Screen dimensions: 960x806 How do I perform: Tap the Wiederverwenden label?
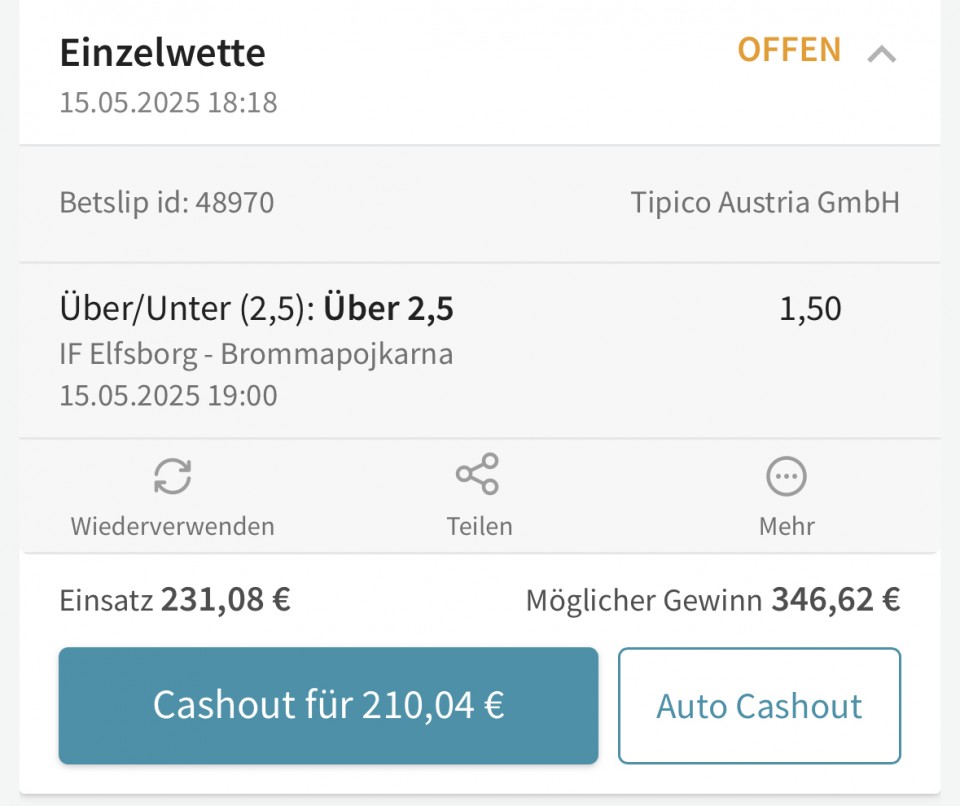pos(173,526)
